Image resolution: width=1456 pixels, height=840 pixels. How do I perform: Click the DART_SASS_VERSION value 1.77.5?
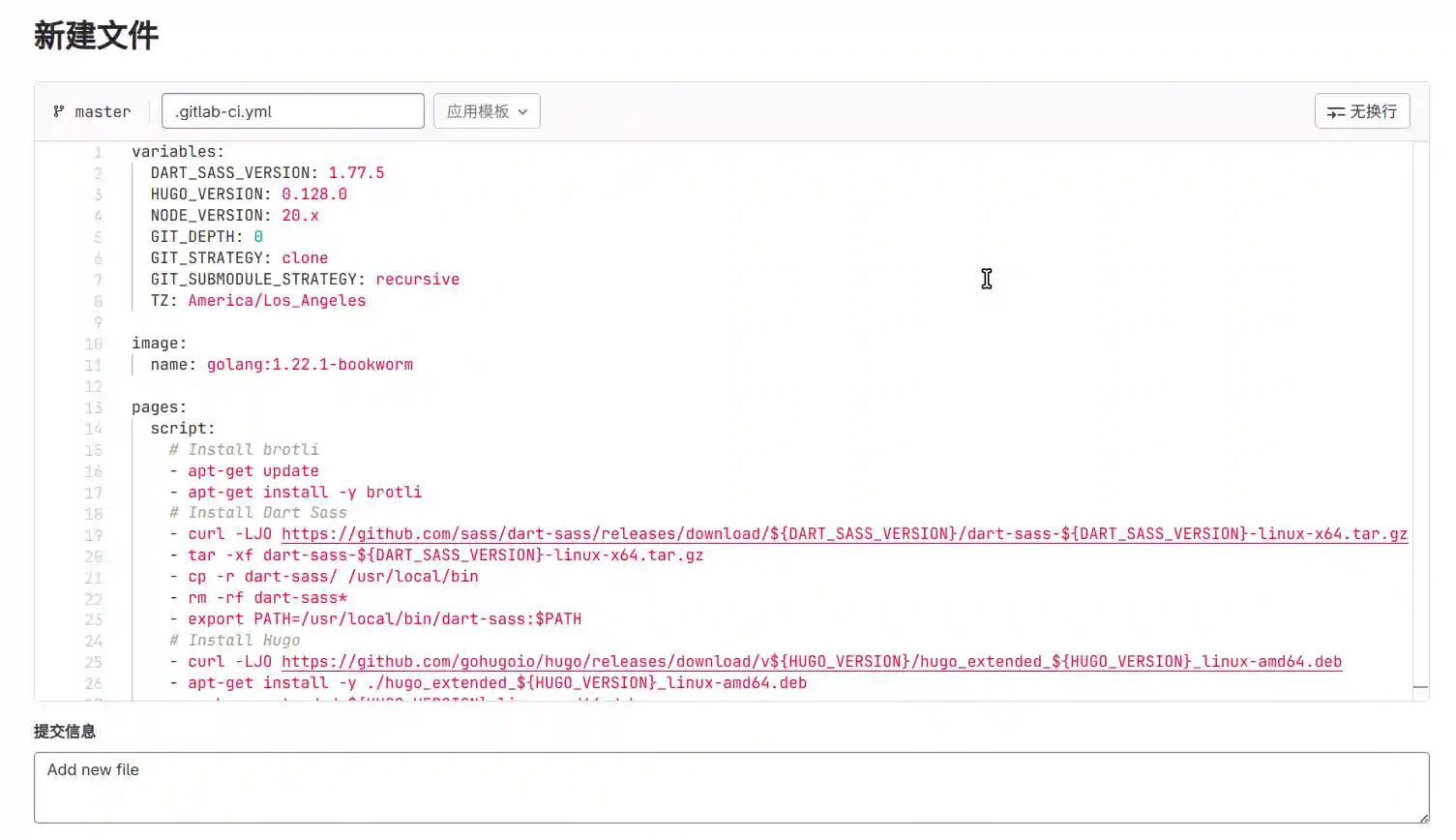click(x=355, y=172)
